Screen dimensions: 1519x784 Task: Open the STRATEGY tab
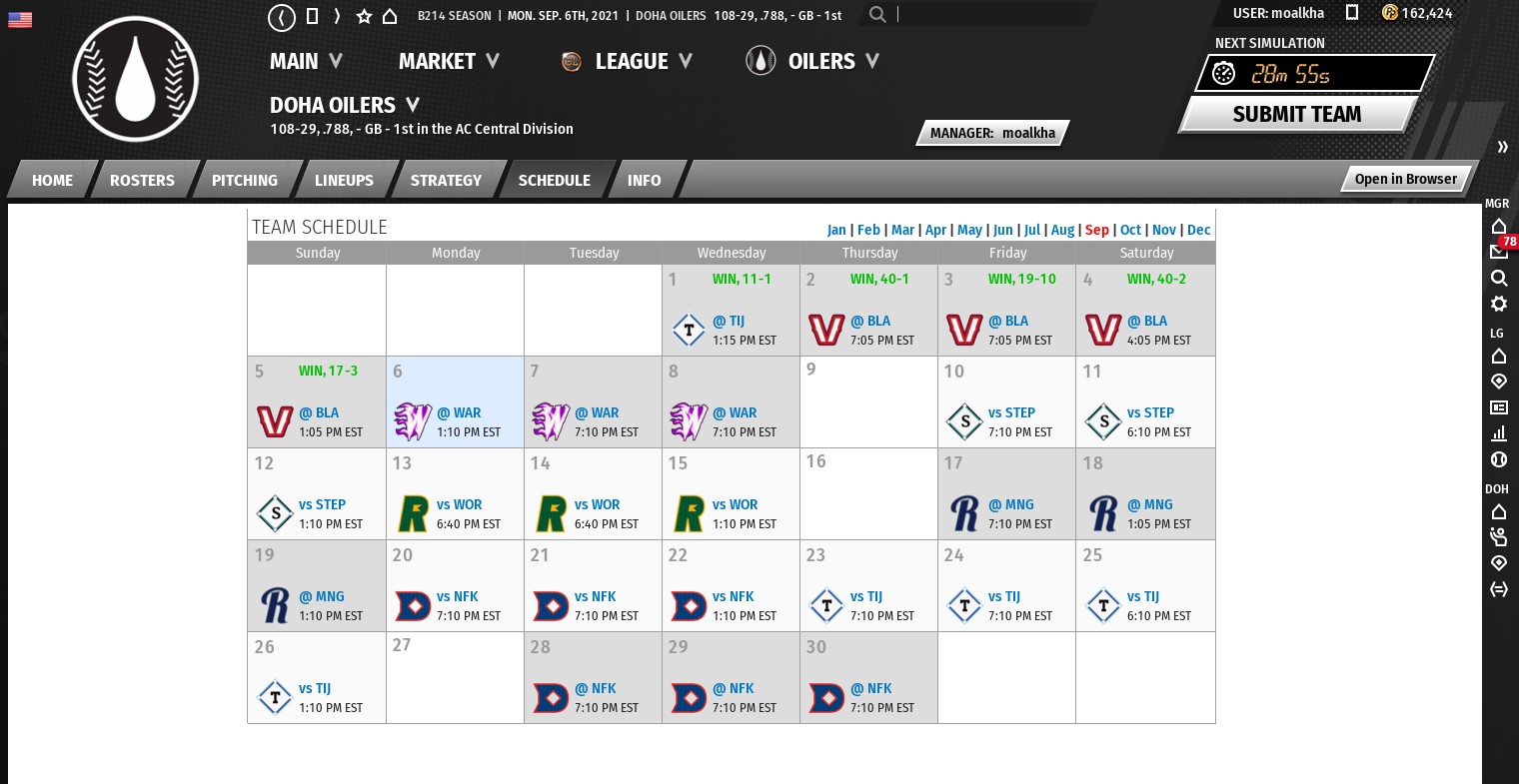[446, 180]
